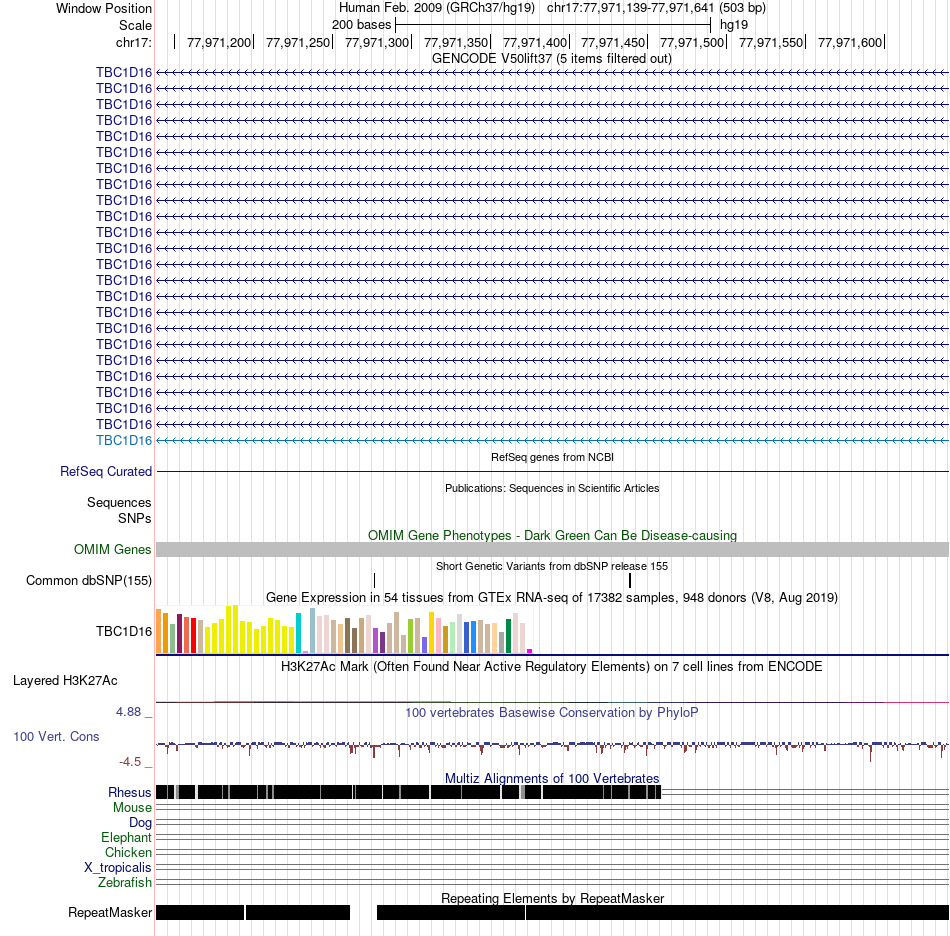This screenshot has height=936, width=950.
Task: Select the Mouse alignment label
Action: [x=132, y=808]
